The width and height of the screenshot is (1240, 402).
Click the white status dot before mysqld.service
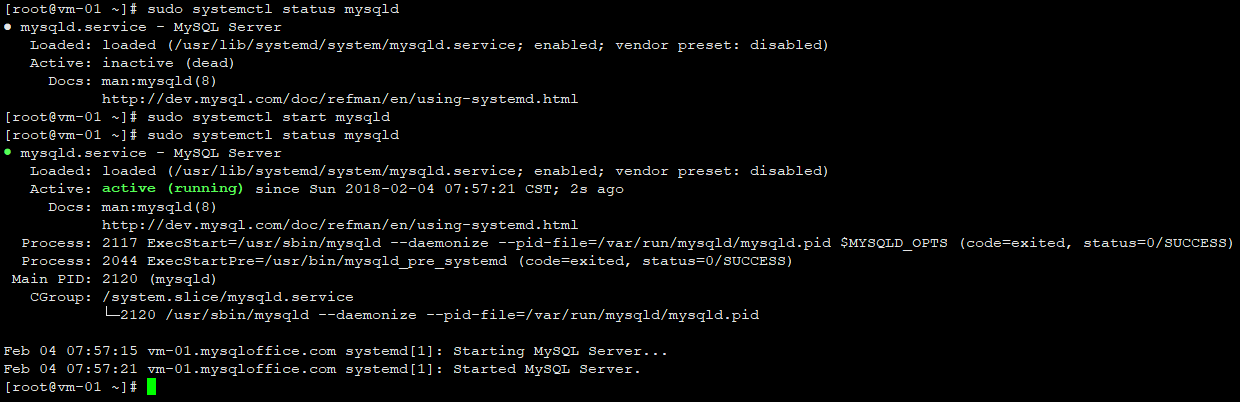8,27
